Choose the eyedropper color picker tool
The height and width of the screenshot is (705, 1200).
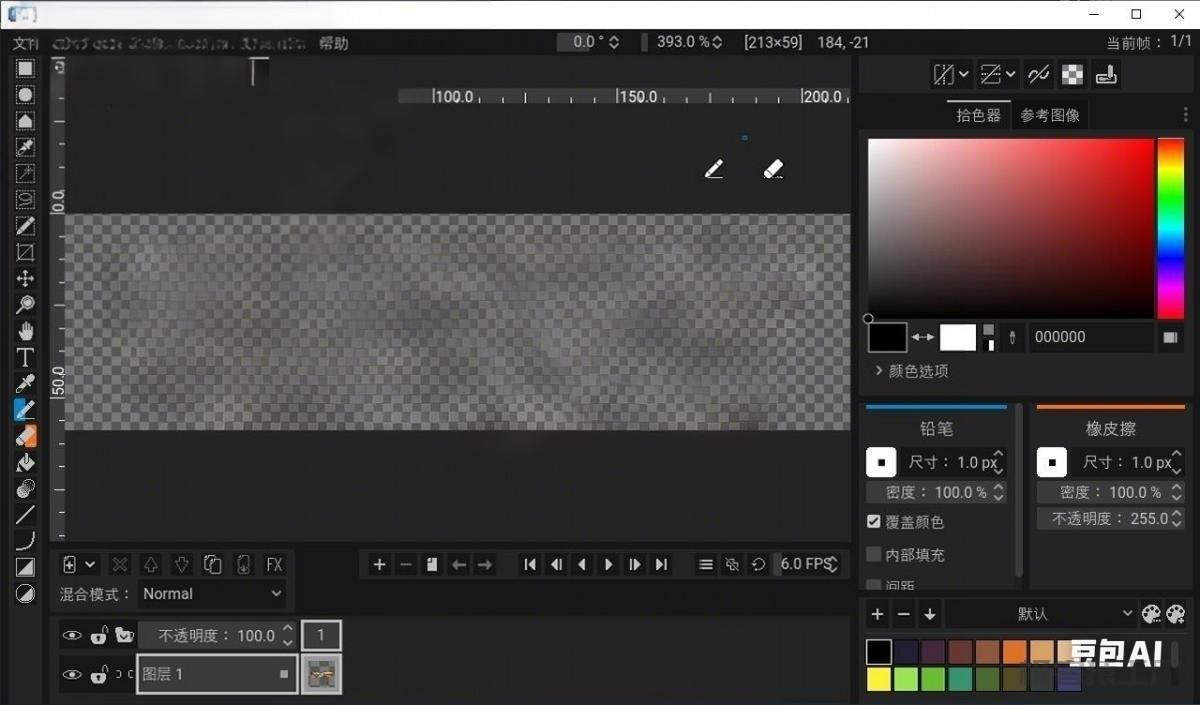pos(25,383)
